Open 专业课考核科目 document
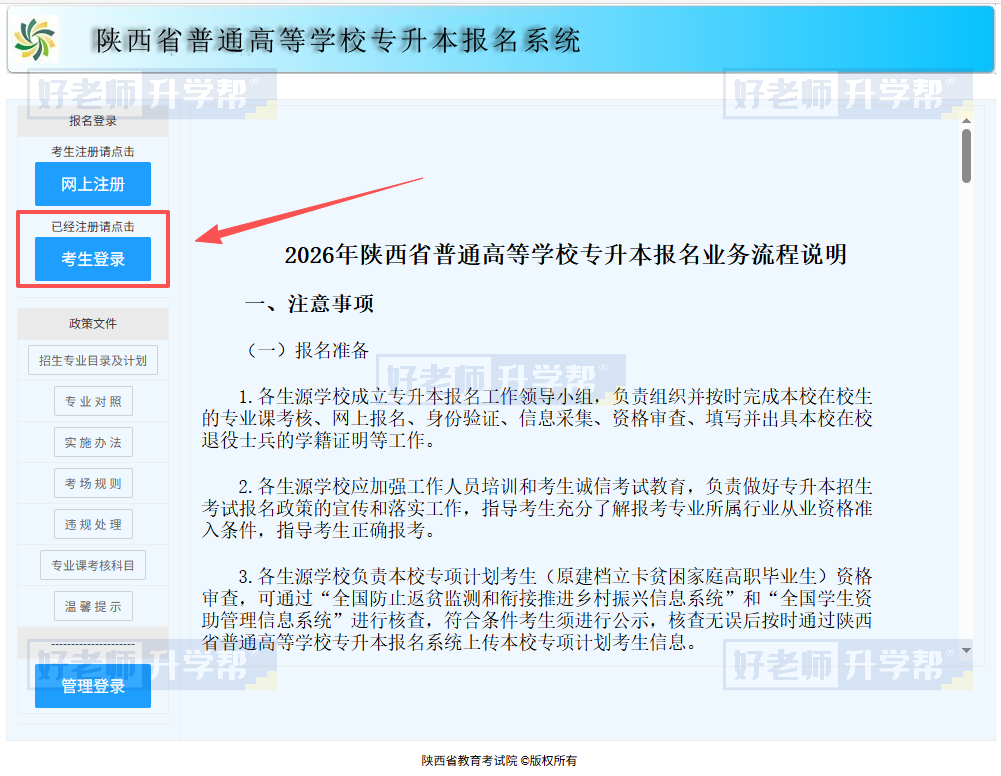 click(x=93, y=565)
